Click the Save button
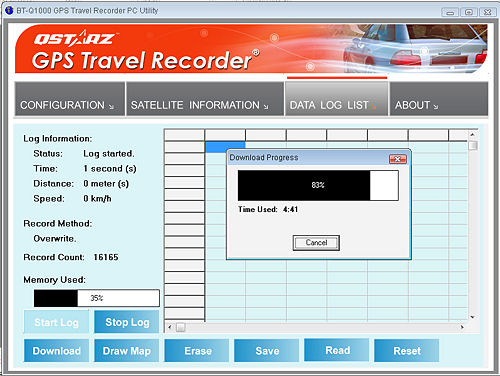Screen dimensions: 500x376 click(267, 351)
